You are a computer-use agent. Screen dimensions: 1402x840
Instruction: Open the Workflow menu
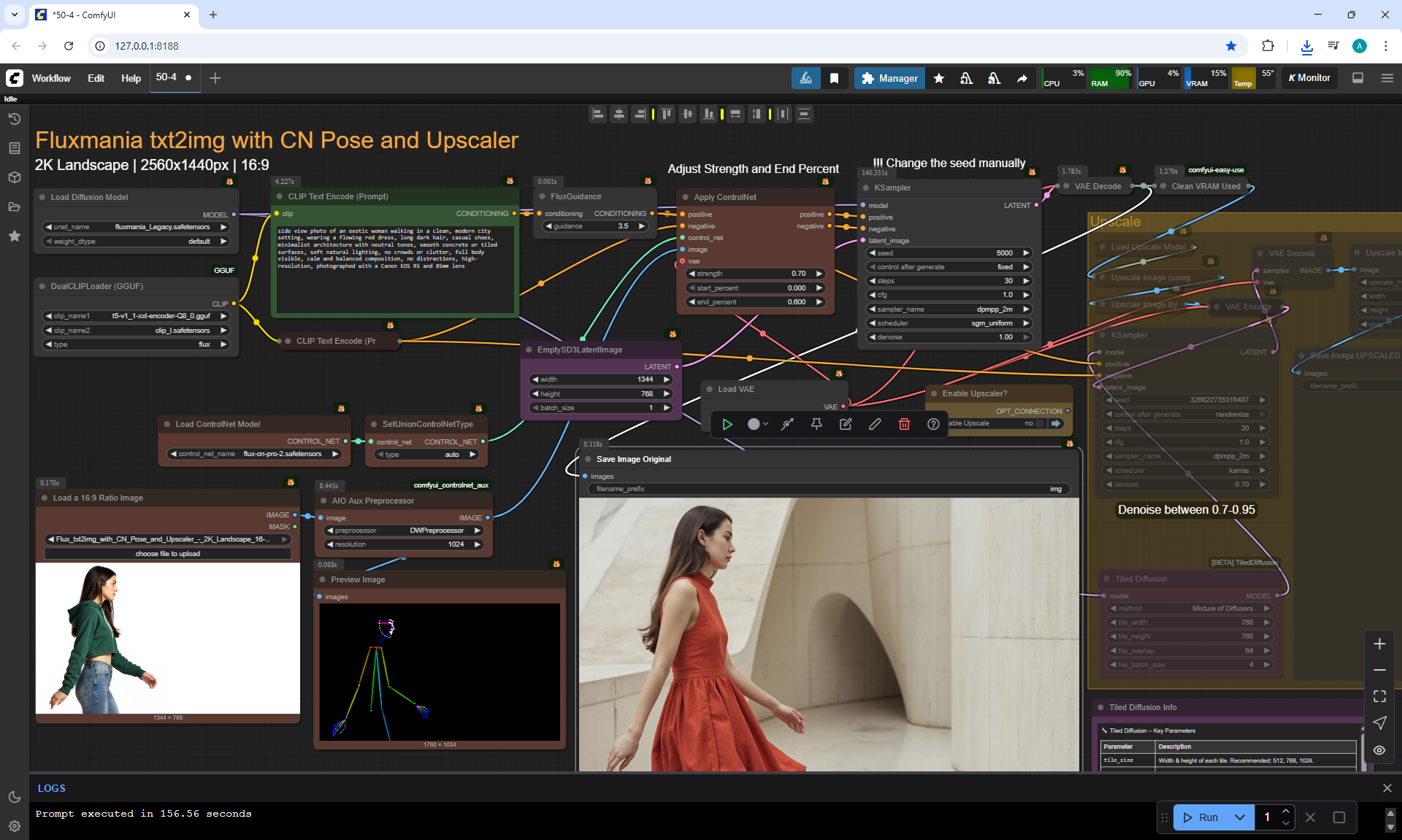point(51,78)
